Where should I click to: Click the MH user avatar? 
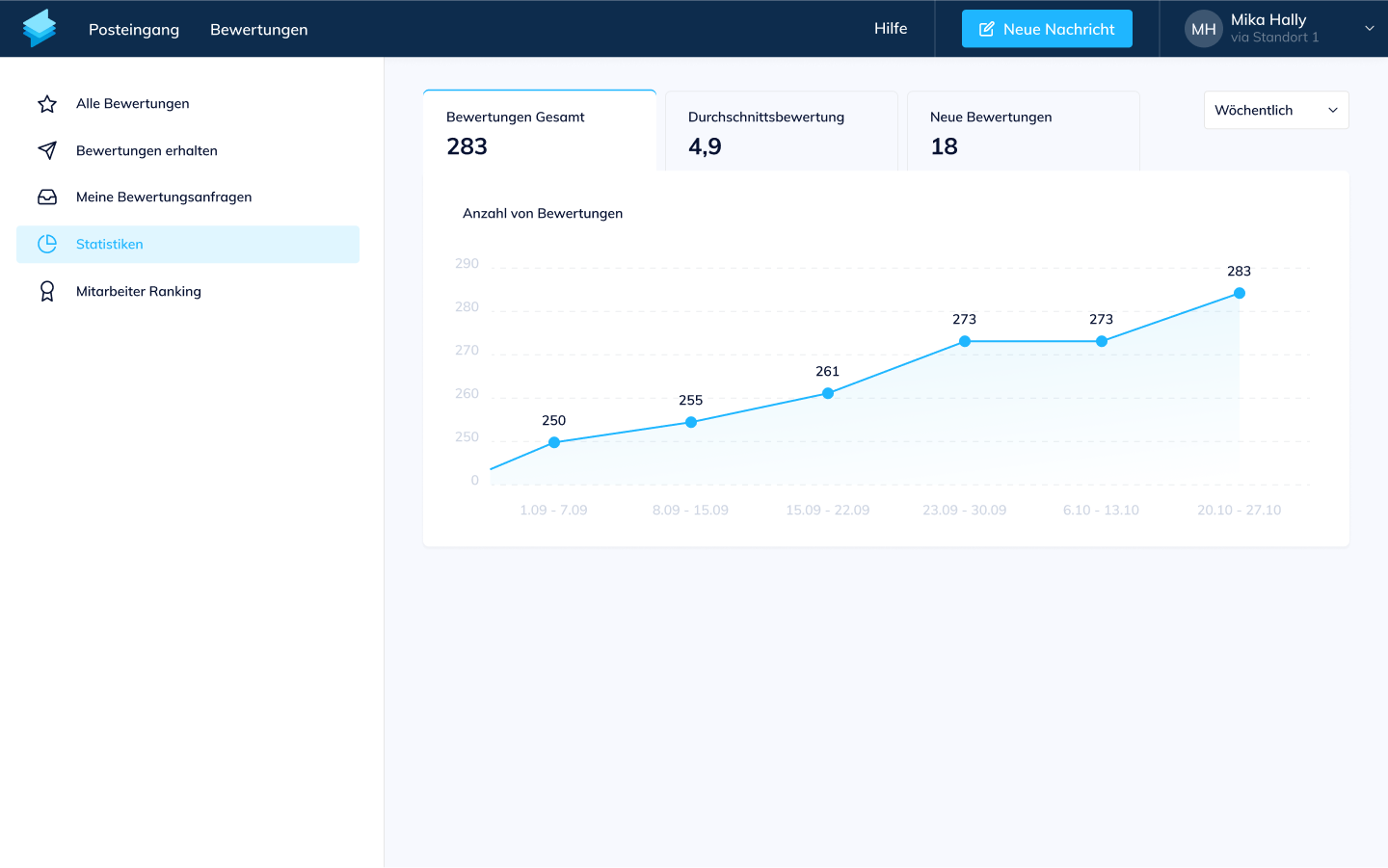[1203, 29]
